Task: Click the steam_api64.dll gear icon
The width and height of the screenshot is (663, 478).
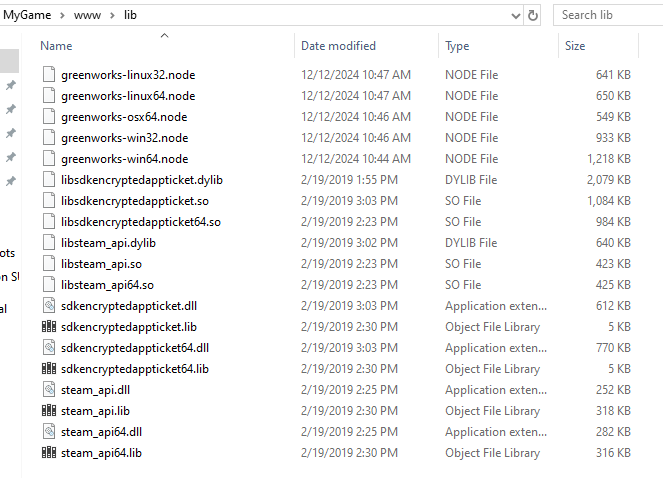Action: (49, 431)
